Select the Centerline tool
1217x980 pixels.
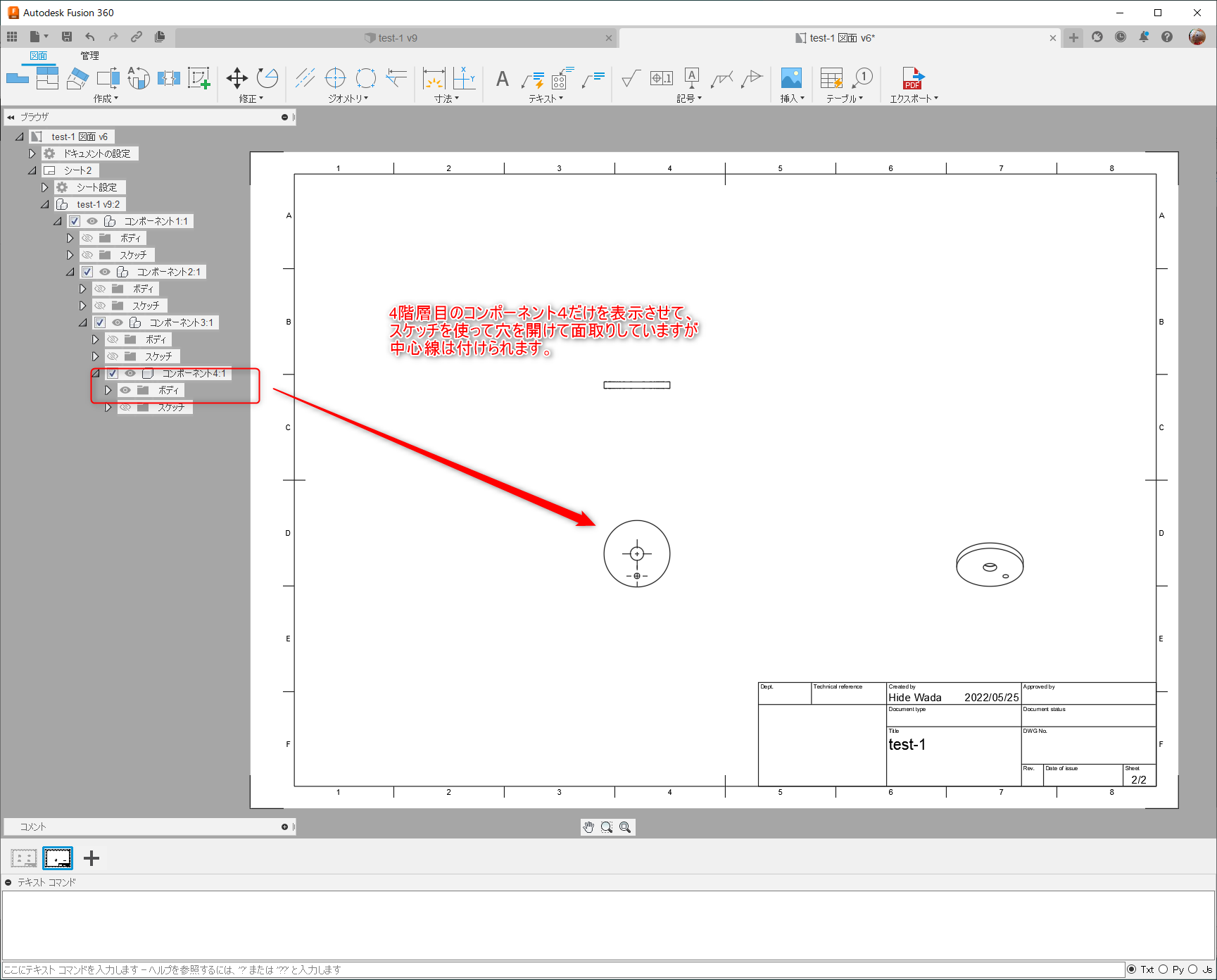pos(305,78)
